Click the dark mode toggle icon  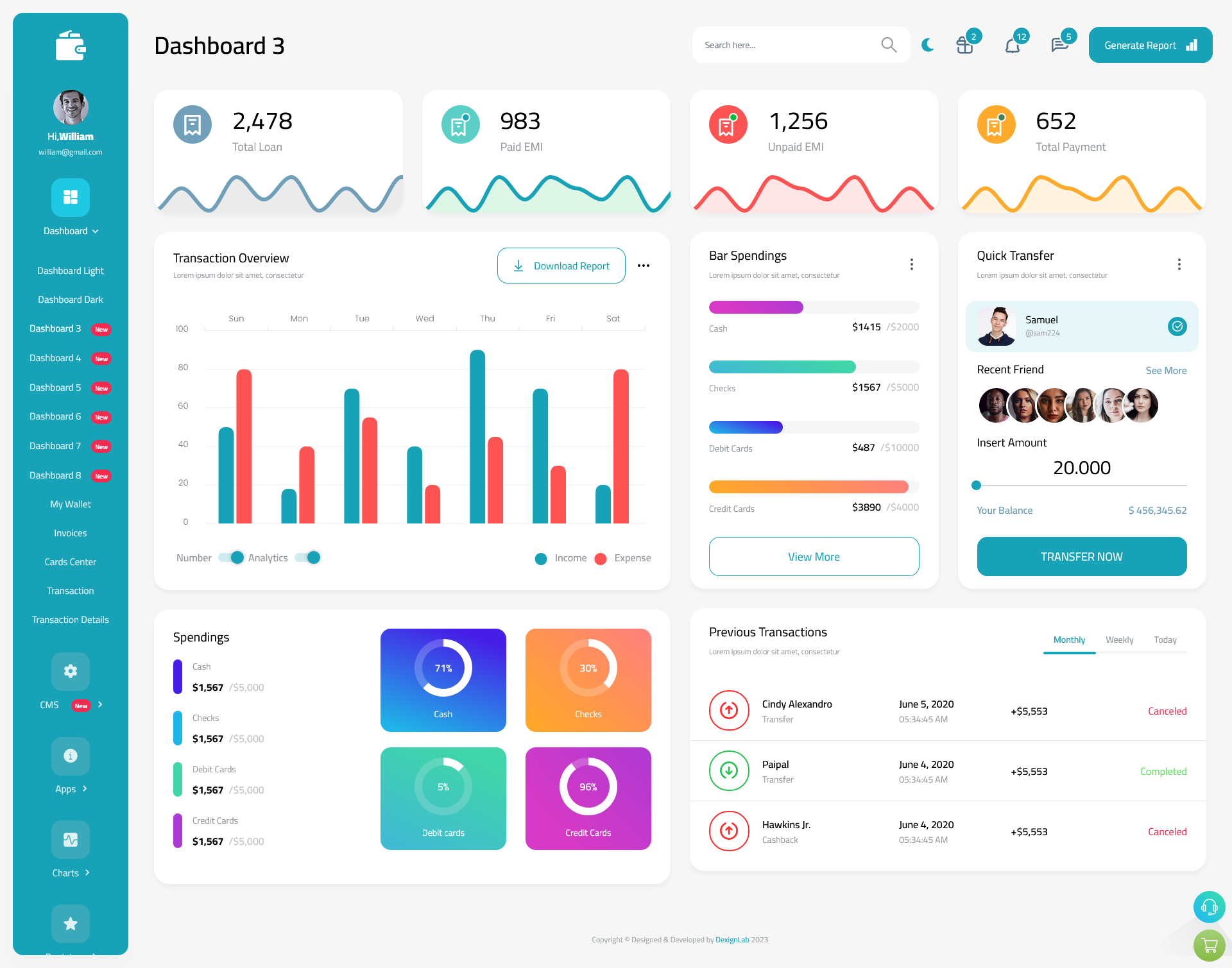(926, 44)
